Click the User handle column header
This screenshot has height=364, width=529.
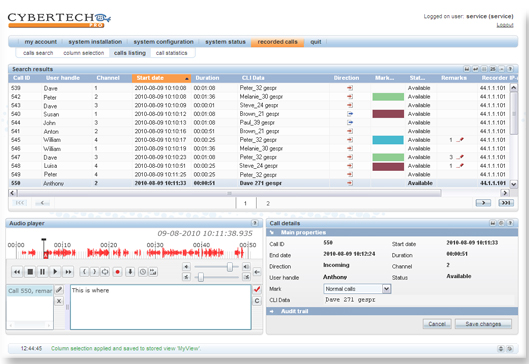click(x=63, y=78)
